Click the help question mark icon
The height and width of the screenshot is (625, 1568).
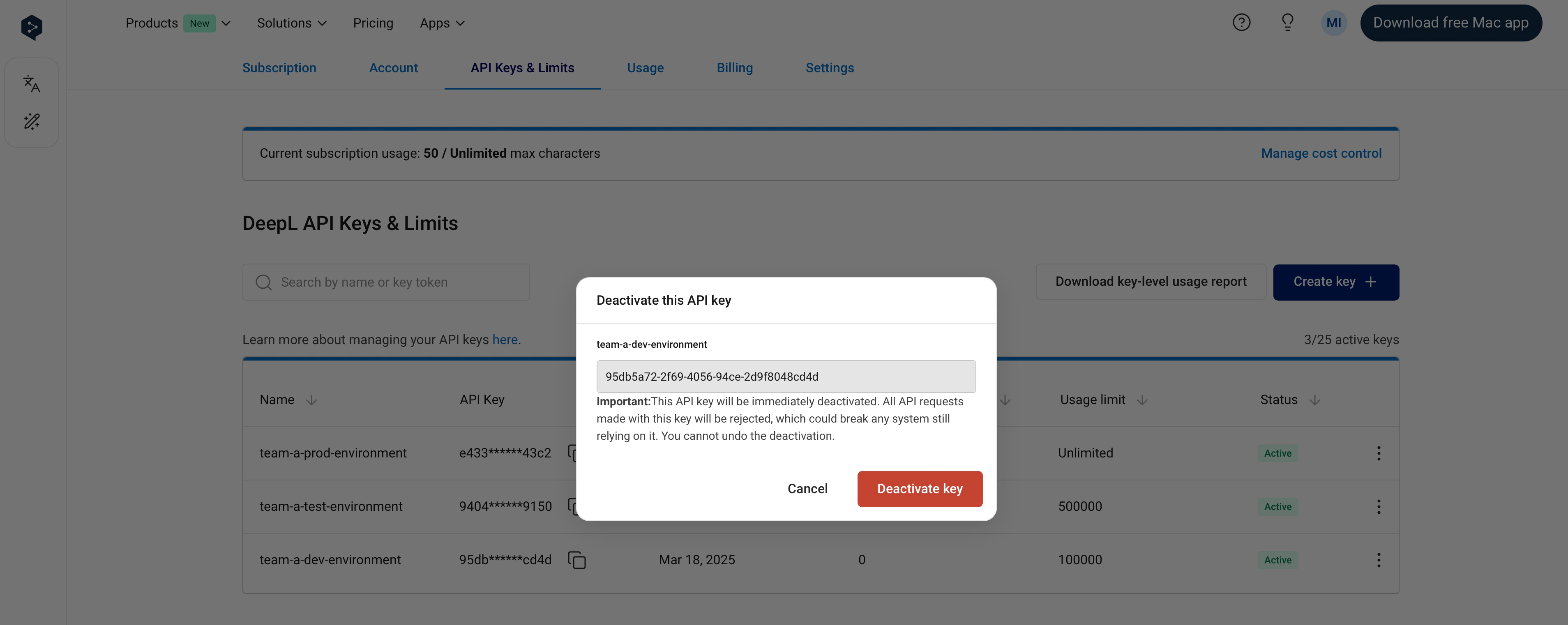1241,23
